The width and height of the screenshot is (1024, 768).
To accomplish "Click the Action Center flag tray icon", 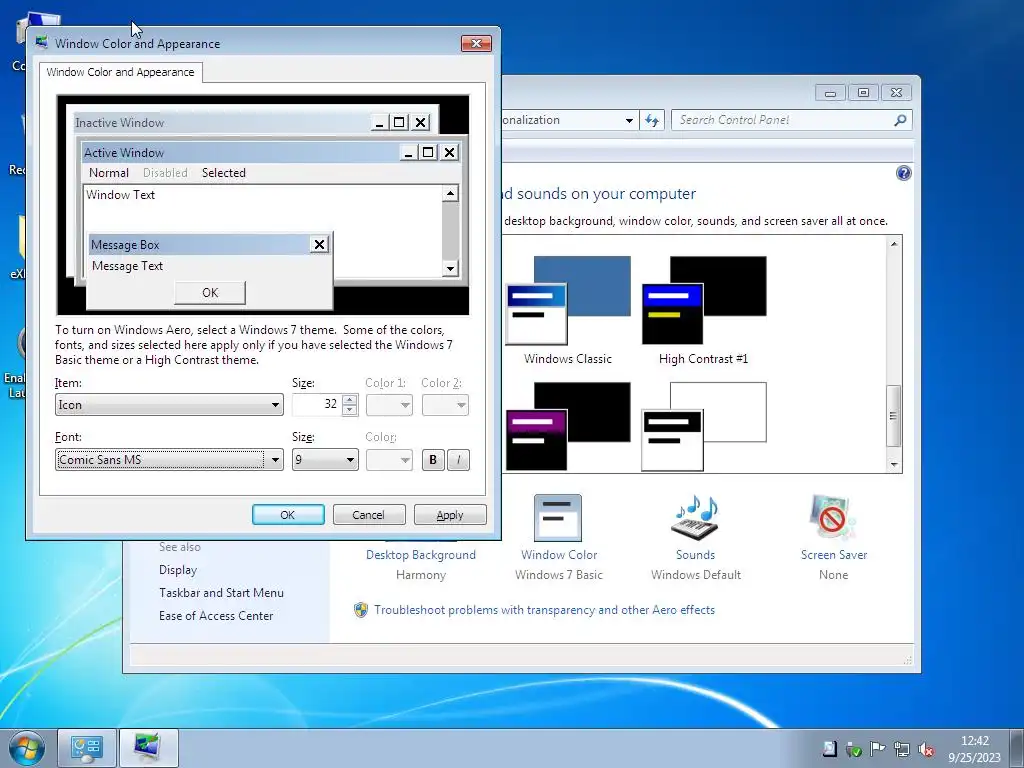I will click(877, 749).
